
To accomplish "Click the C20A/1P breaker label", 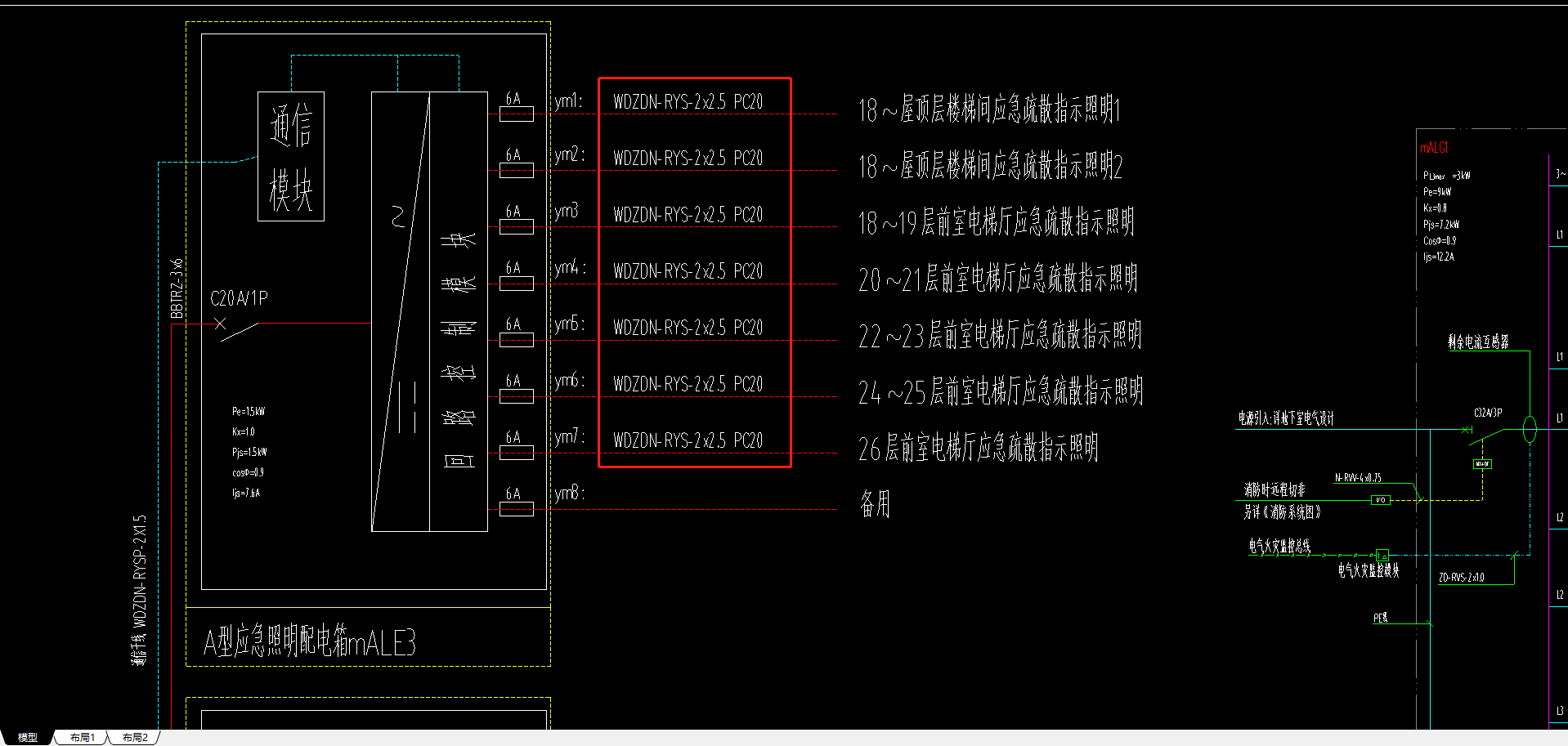I will 239,298.
